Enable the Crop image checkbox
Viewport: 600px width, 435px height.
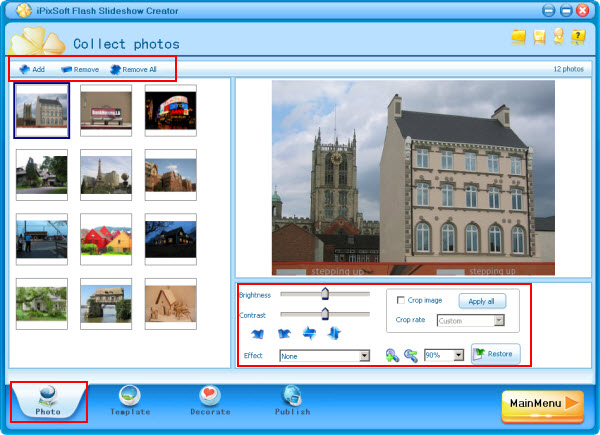point(401,300)
